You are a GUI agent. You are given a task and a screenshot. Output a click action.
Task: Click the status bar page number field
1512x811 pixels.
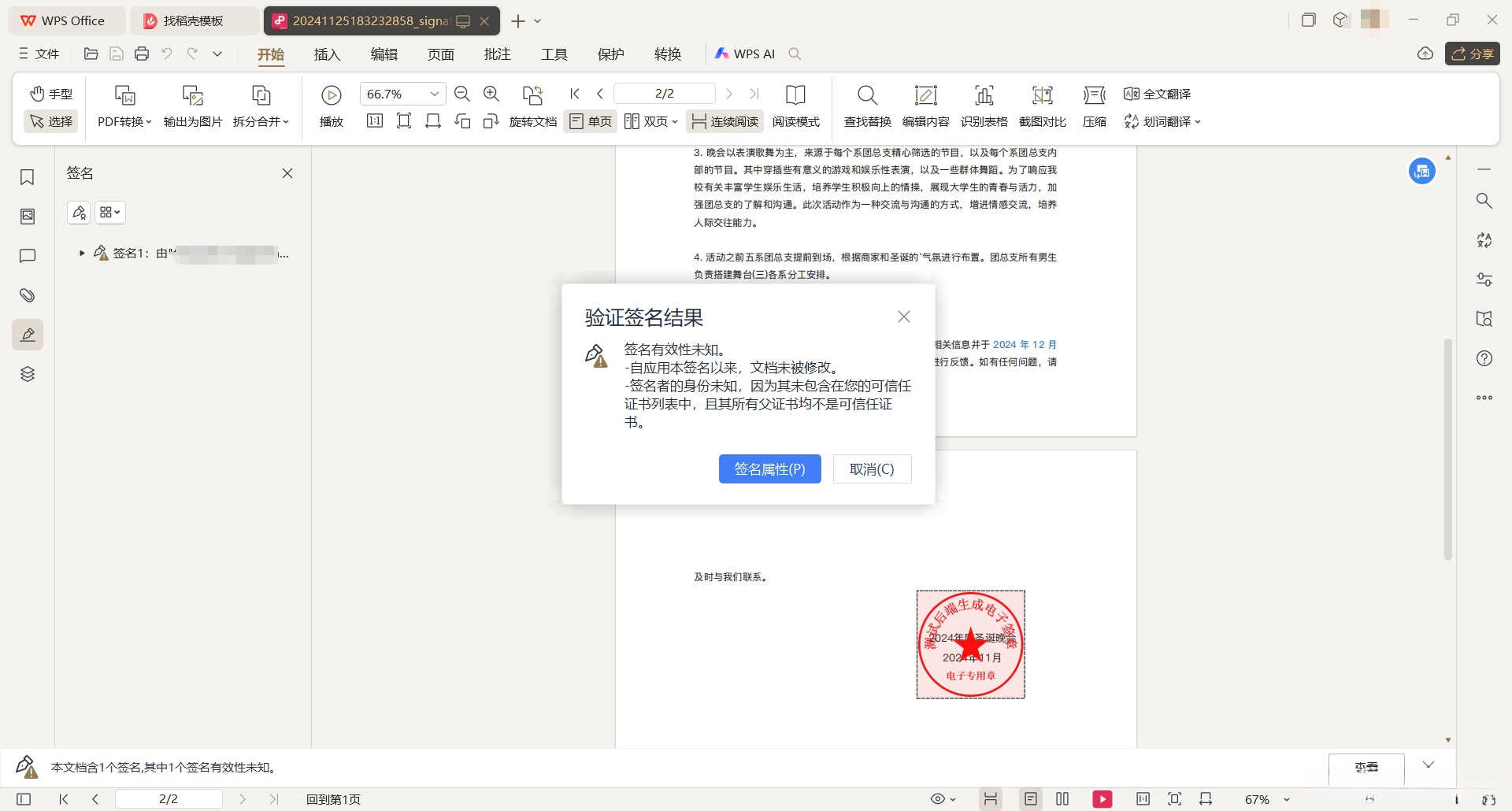click(x=169, y=799)
